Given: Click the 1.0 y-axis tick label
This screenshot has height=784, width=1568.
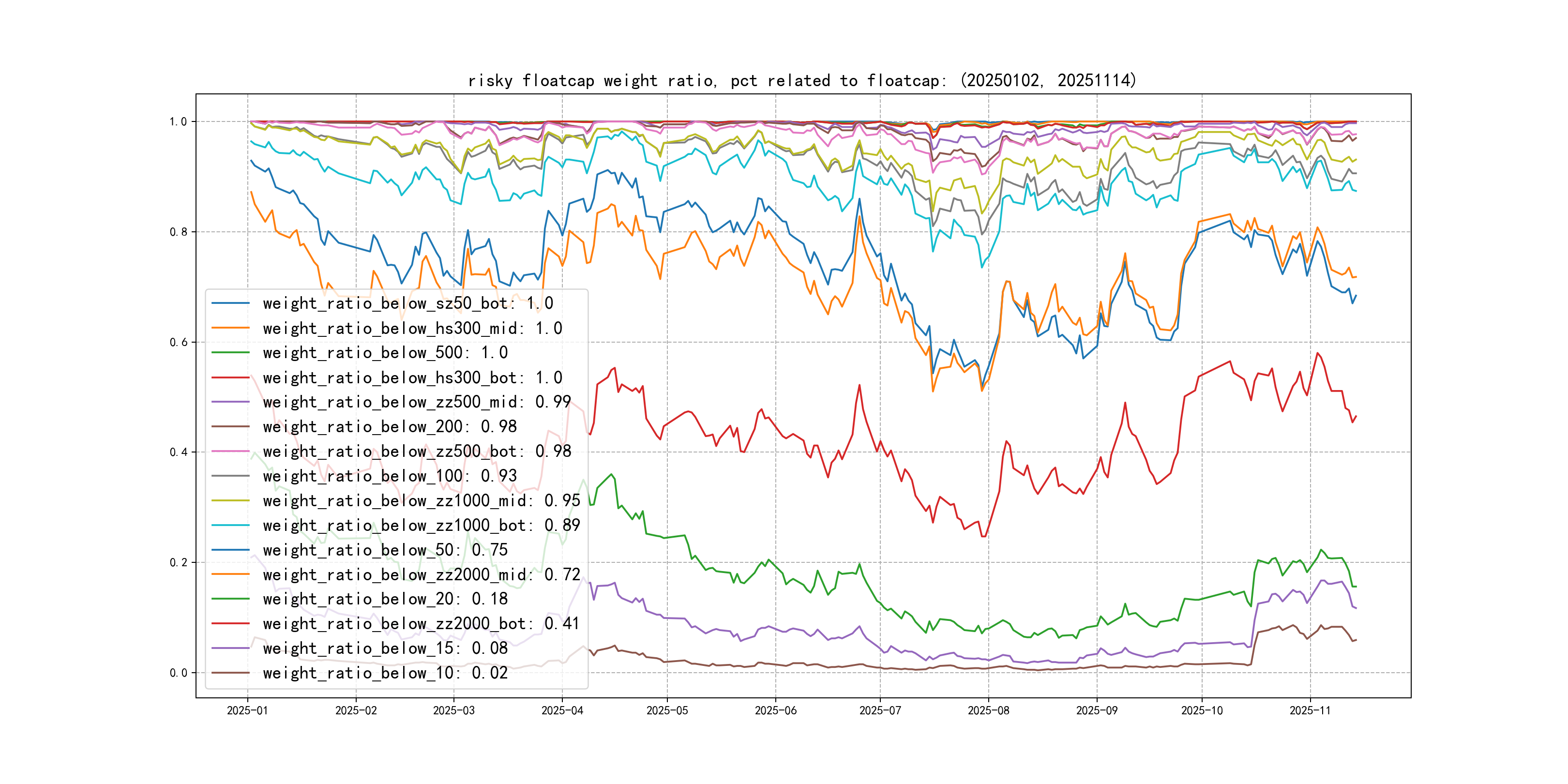Looking at the screenshot, I should click(179, 122).
